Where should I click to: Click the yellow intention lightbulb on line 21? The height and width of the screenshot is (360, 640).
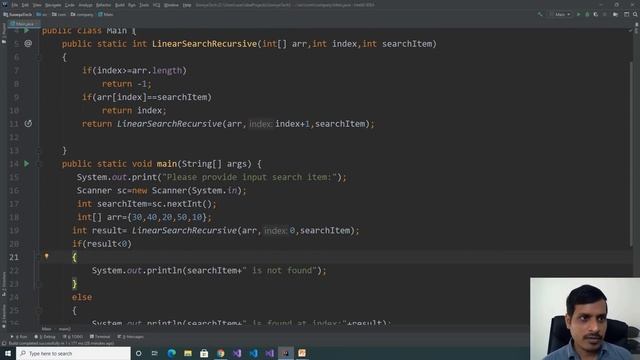click(47, 256)
